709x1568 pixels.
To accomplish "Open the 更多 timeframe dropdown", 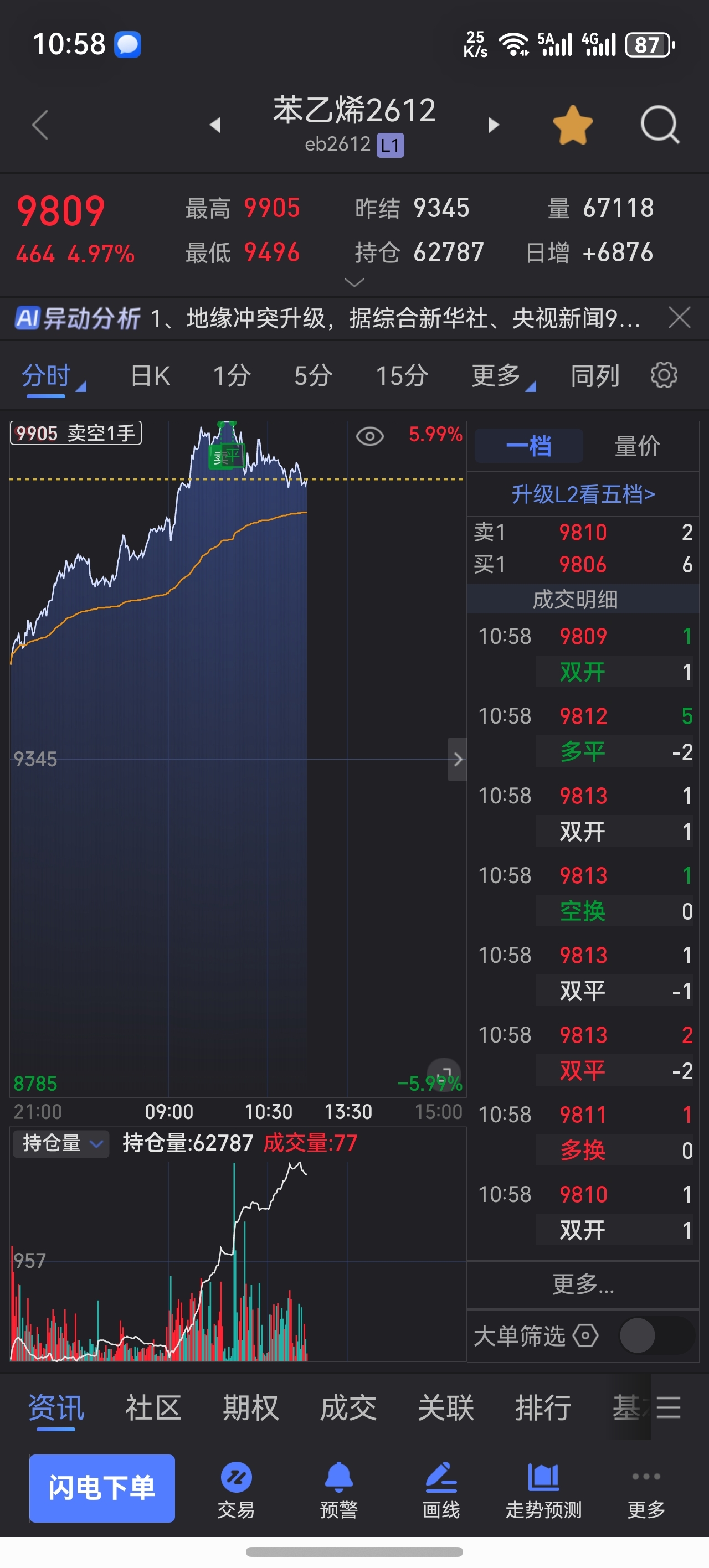I will 504,375.
